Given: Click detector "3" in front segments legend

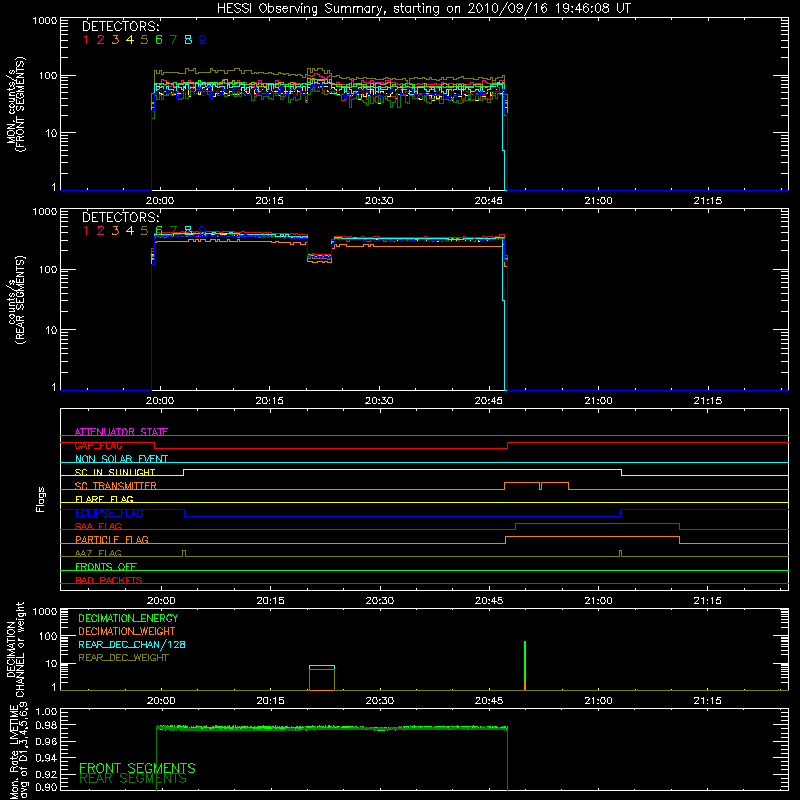Looking at the screenshot, I should coord(115,40).
